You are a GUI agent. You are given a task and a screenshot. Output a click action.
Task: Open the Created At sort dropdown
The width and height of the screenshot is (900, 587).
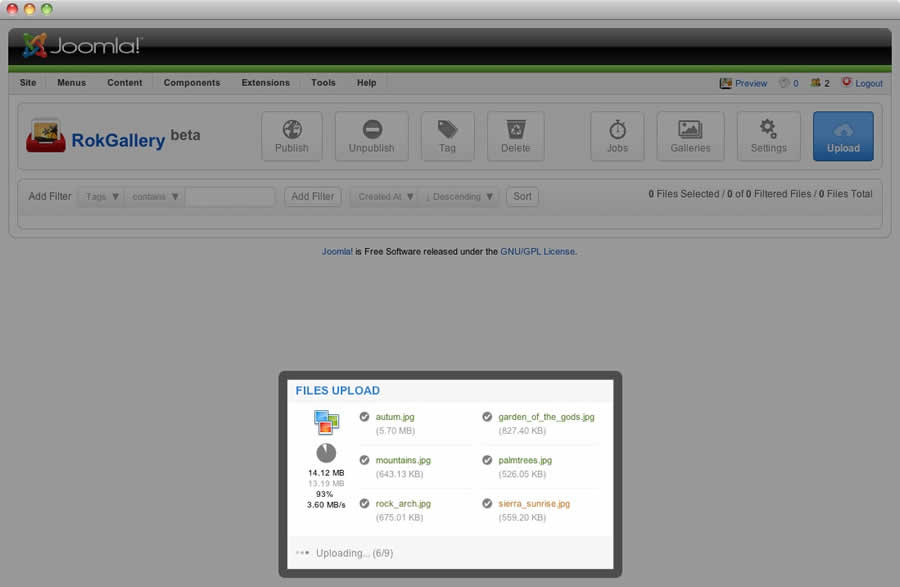(386, 197)
